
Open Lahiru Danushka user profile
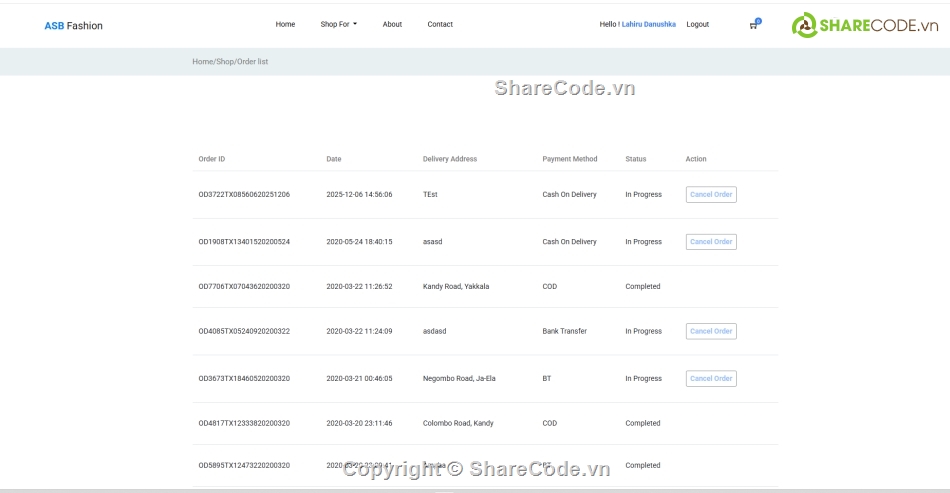pyautogui.click(x=648, y=24)
